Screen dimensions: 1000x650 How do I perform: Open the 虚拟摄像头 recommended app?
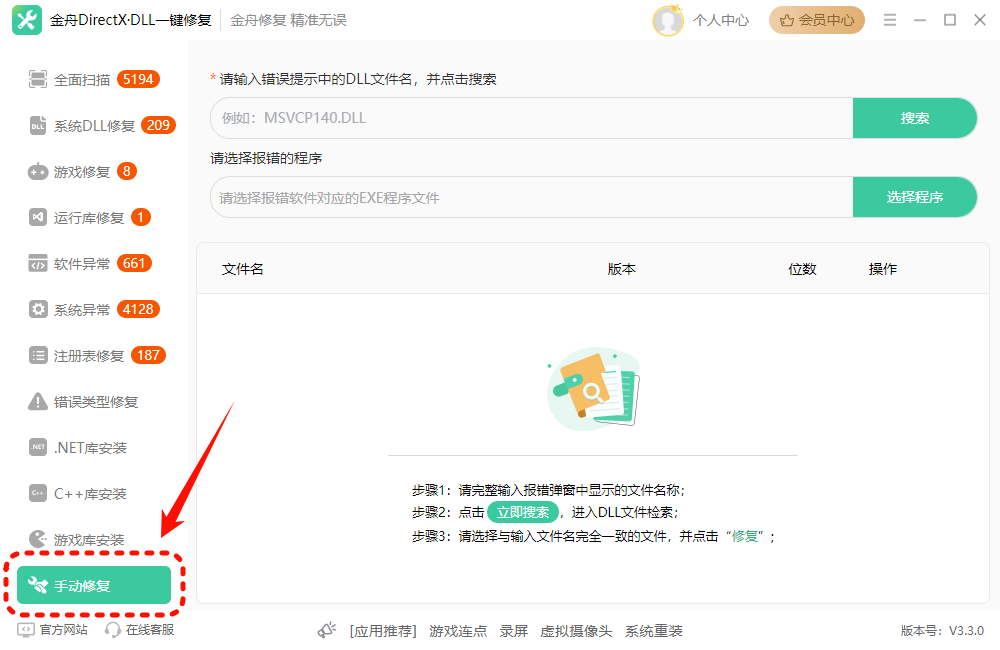pos(576,631)
